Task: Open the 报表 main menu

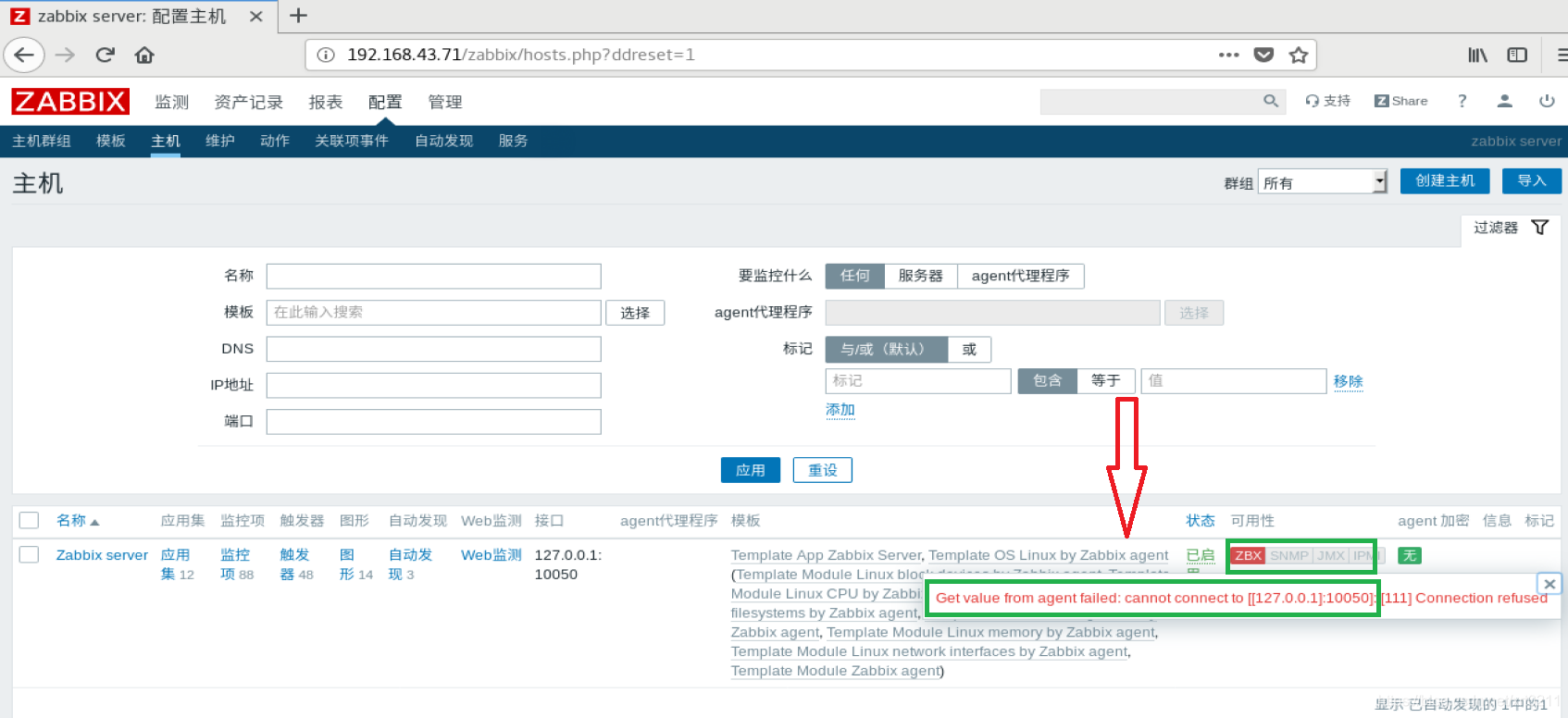Action: click(x=325, y=102)
